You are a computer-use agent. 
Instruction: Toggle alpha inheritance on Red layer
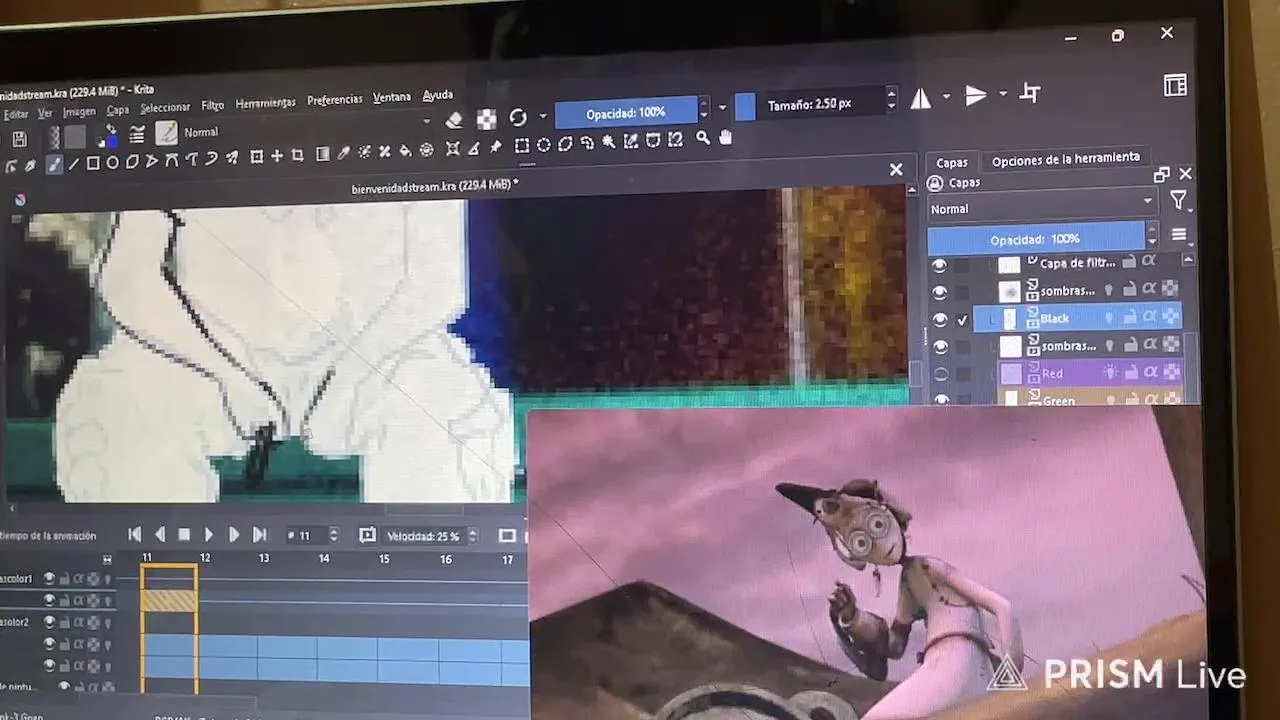tap(1150, 372)
